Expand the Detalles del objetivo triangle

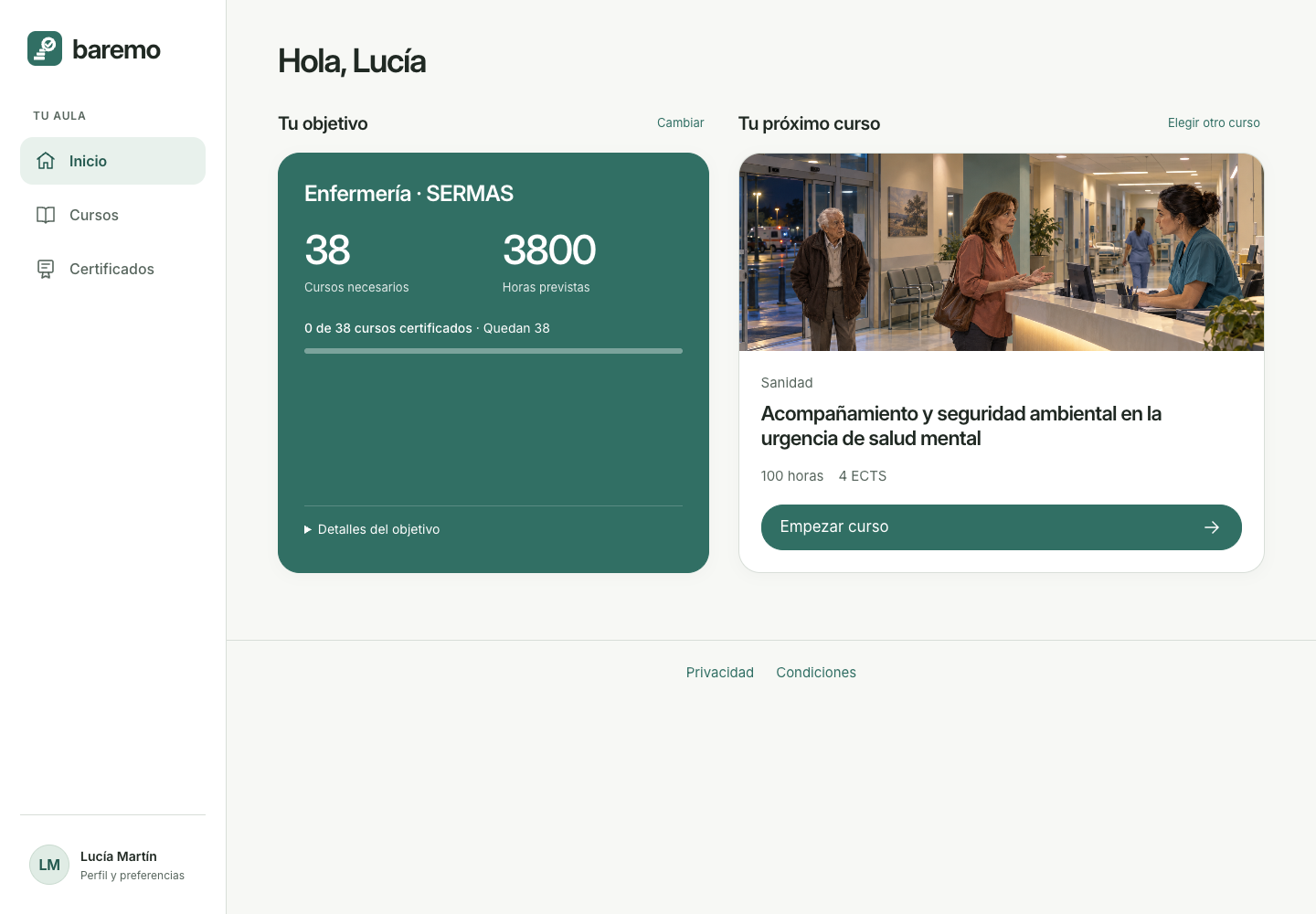(x=308, y=529)
